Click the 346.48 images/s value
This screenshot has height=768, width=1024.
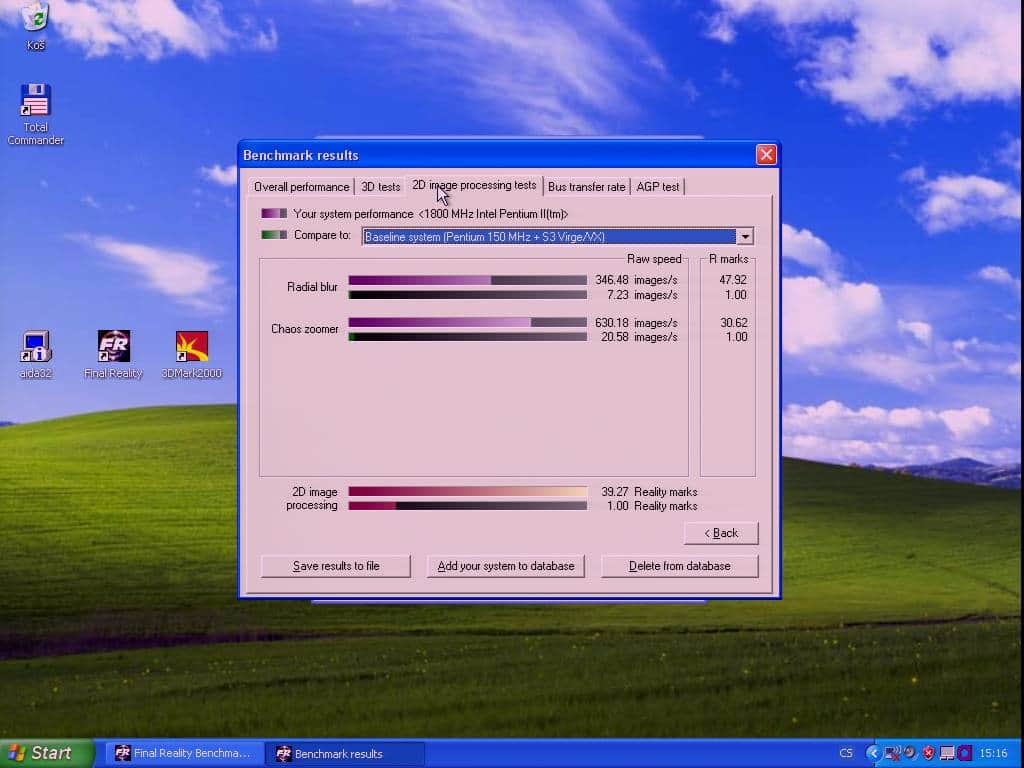[x=636, y=280]
